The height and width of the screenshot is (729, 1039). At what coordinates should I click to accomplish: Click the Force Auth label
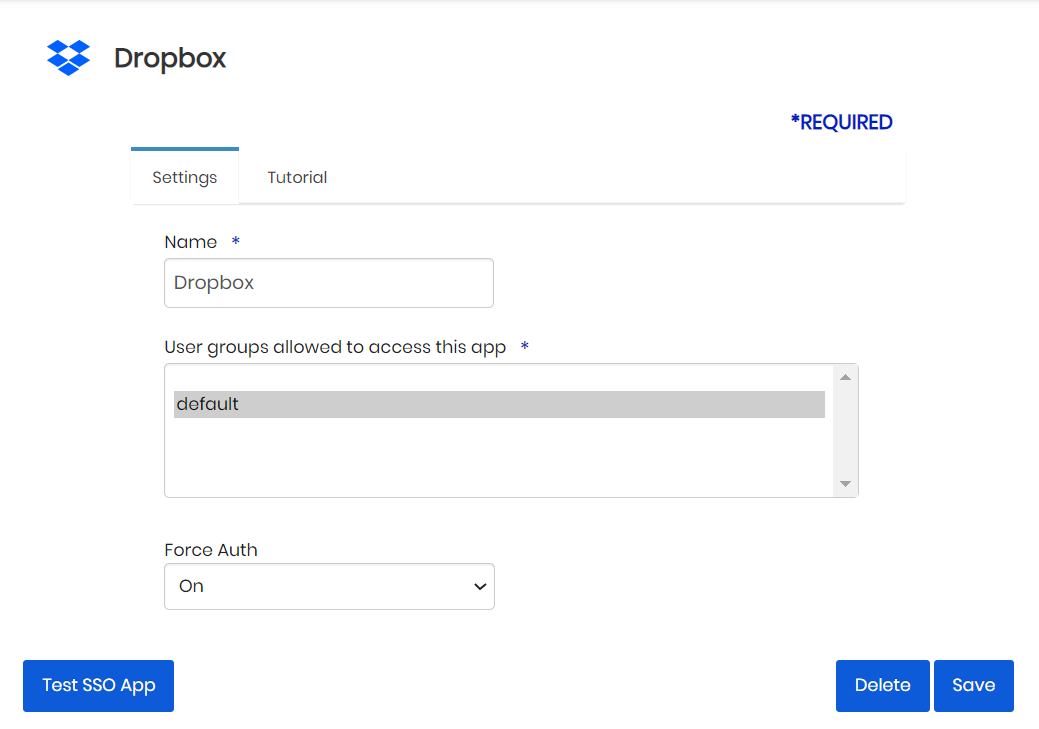point(211,550)
